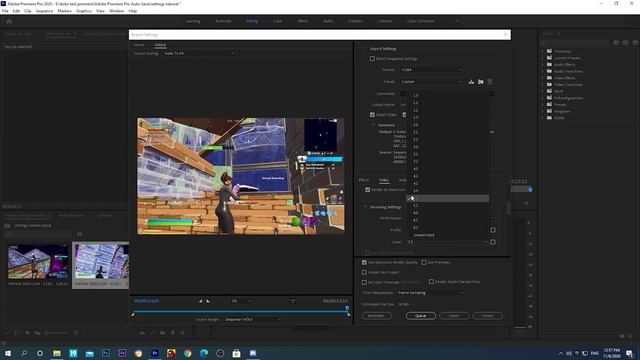This screenshot has height=360, width=640.
Task: Open the Source Scaling dropdown
Action: 200,53
